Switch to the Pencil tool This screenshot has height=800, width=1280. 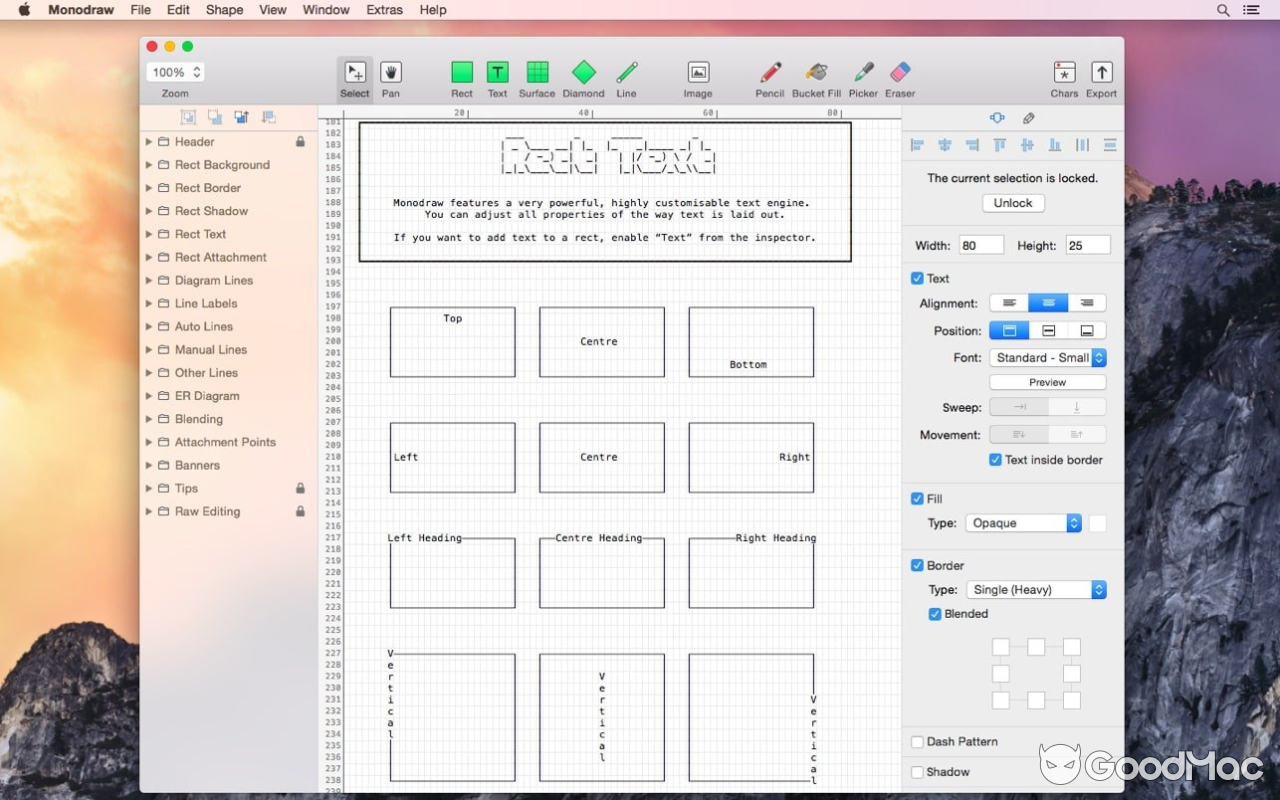pyautogui.click(x=769, y=76)
